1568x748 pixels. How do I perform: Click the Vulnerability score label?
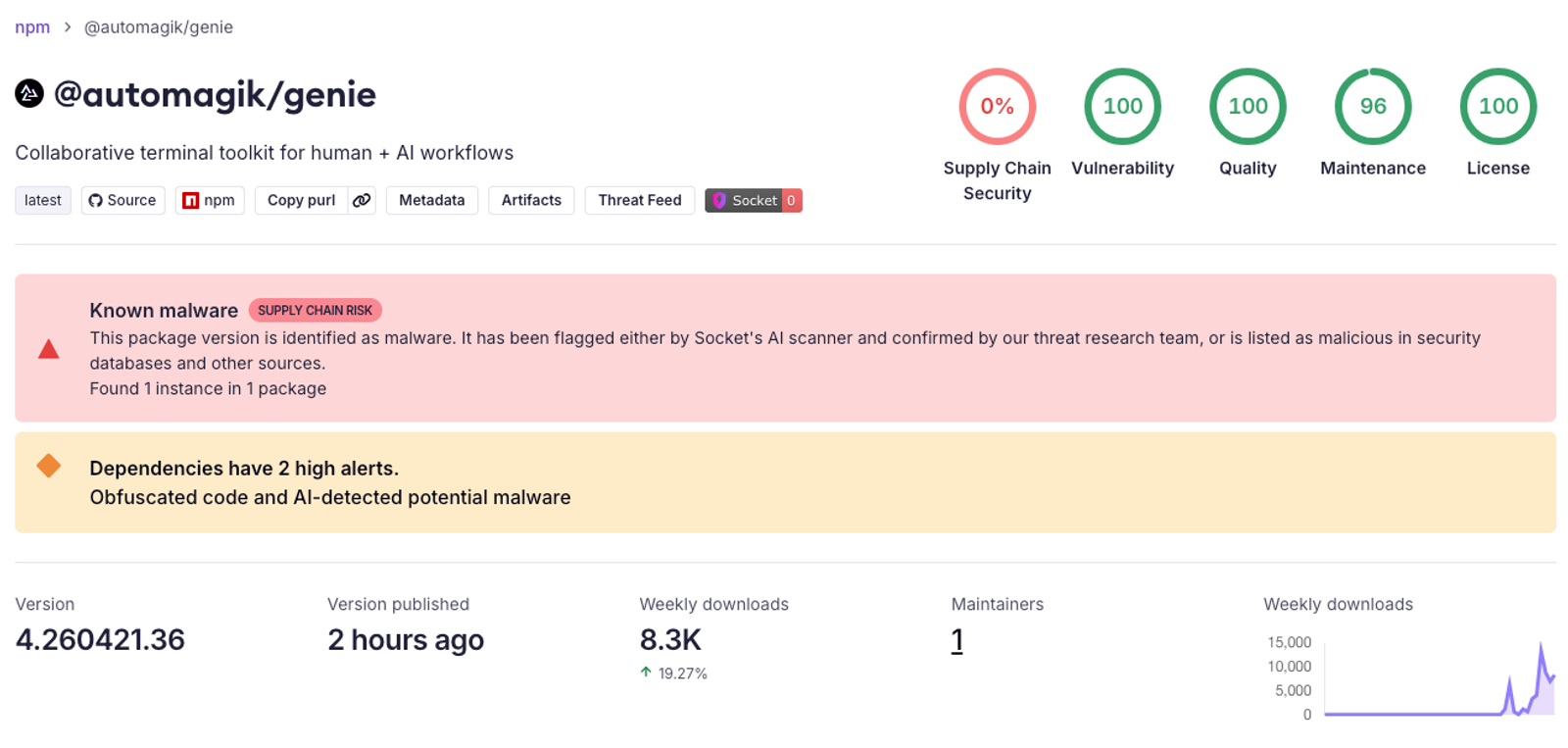coord(1123,168)
